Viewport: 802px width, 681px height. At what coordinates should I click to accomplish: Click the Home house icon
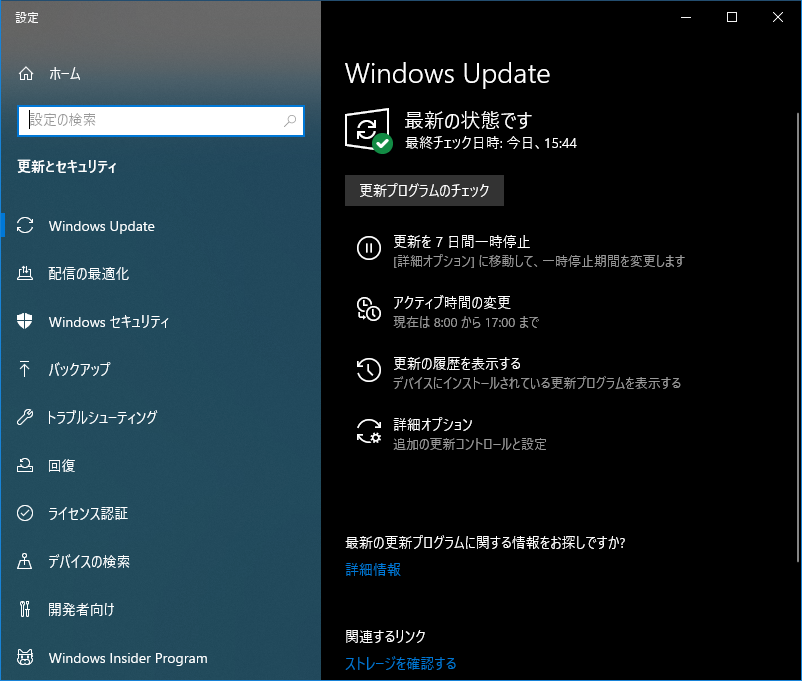coord(26,74)
